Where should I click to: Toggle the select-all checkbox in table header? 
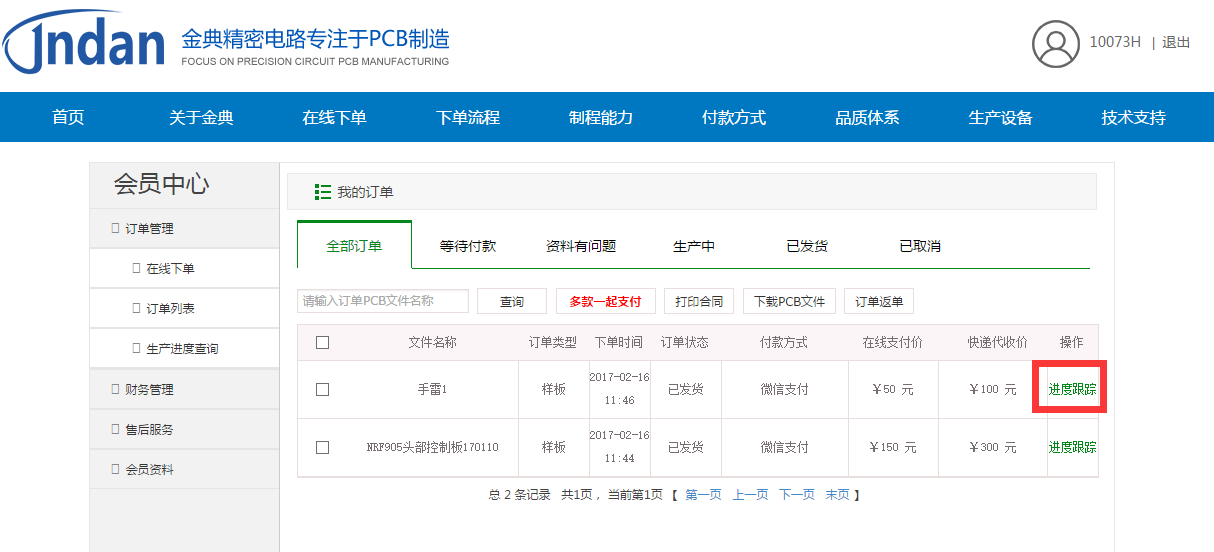tap(322, 342)
